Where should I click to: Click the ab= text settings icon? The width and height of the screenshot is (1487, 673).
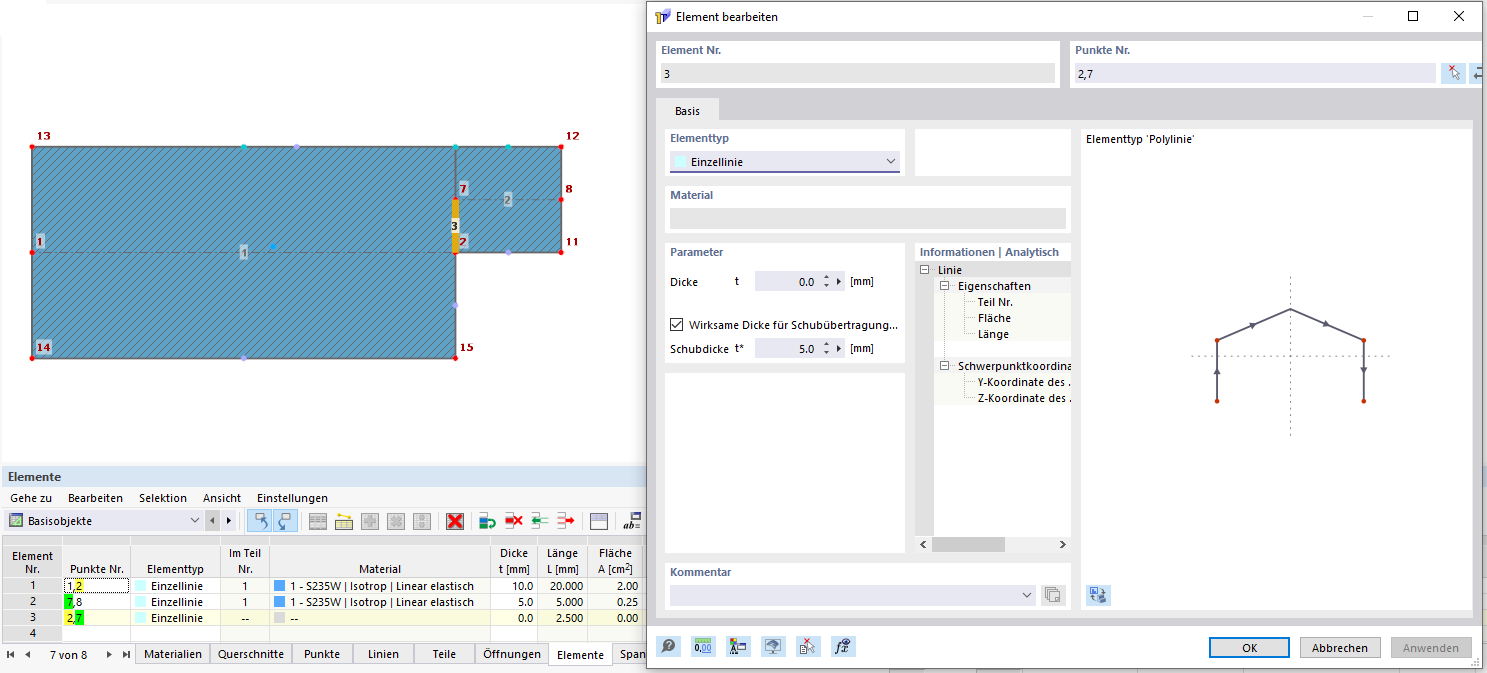click(632, 521)
